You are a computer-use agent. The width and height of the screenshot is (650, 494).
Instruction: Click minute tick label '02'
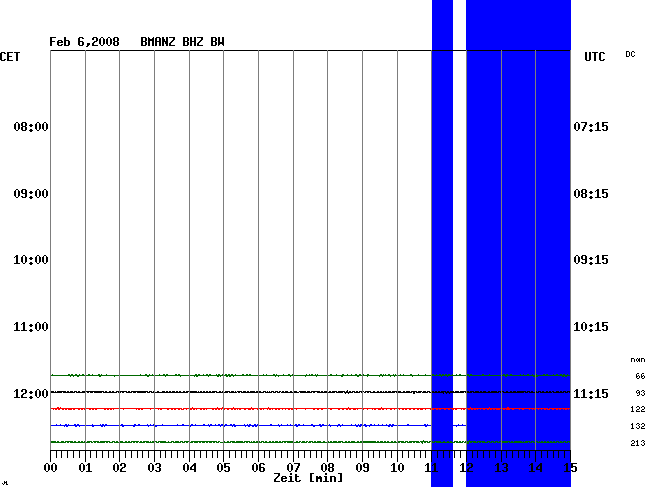tap(119, 468)
